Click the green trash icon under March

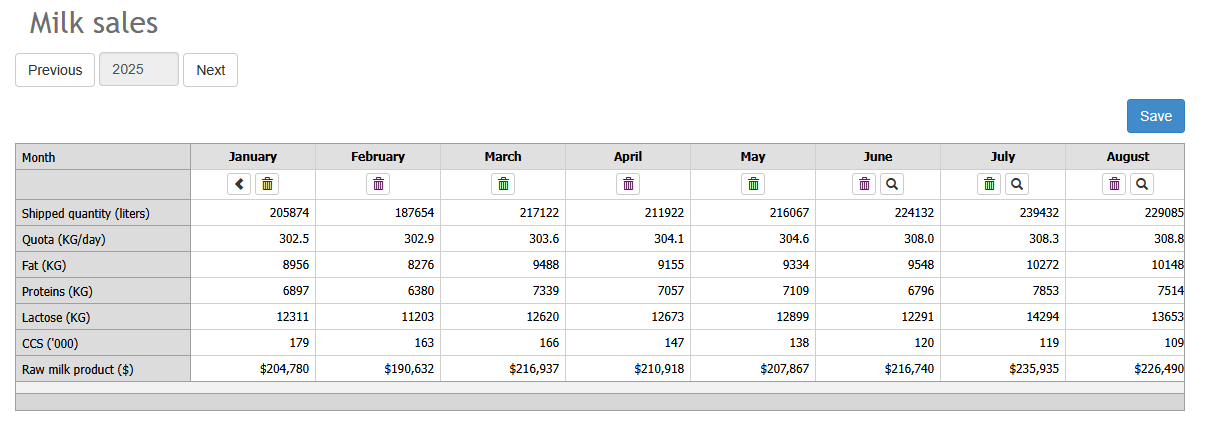pos(503,184)
